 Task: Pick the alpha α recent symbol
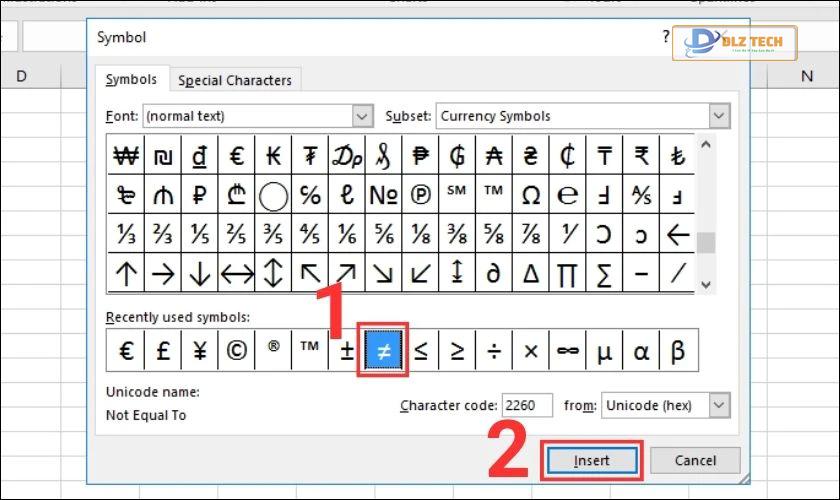point(641,350)
